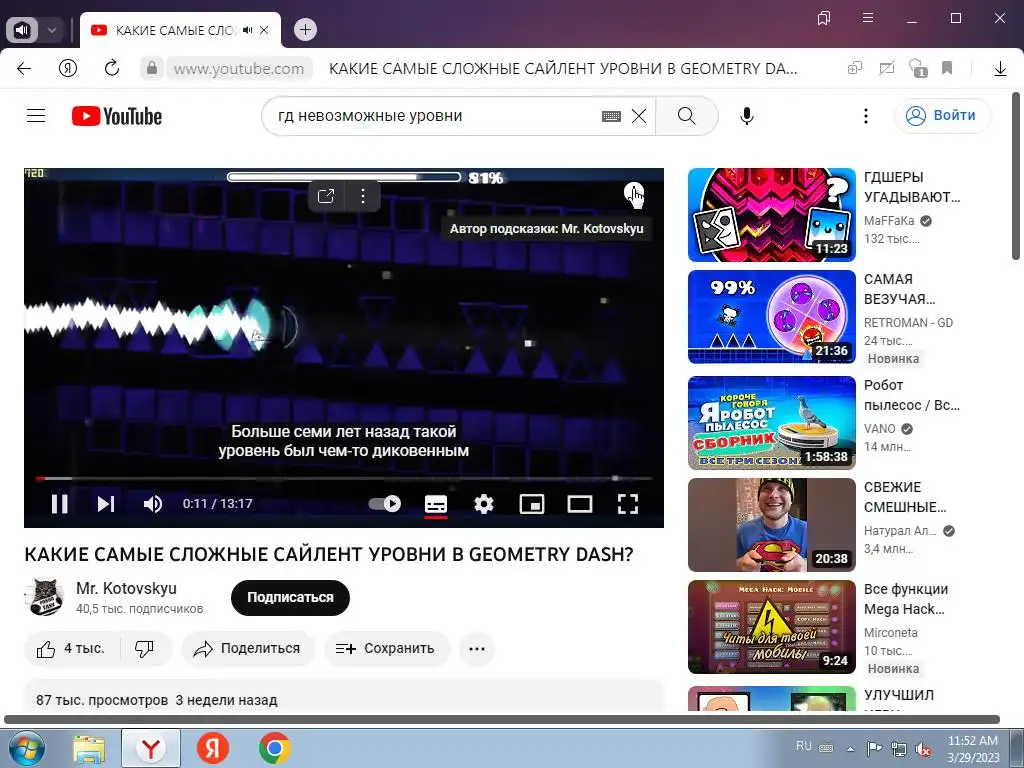The width and height of the screenshot is (1024, 768).
Task: Enable miniplayer mode
Action: (x=532, y=504)
